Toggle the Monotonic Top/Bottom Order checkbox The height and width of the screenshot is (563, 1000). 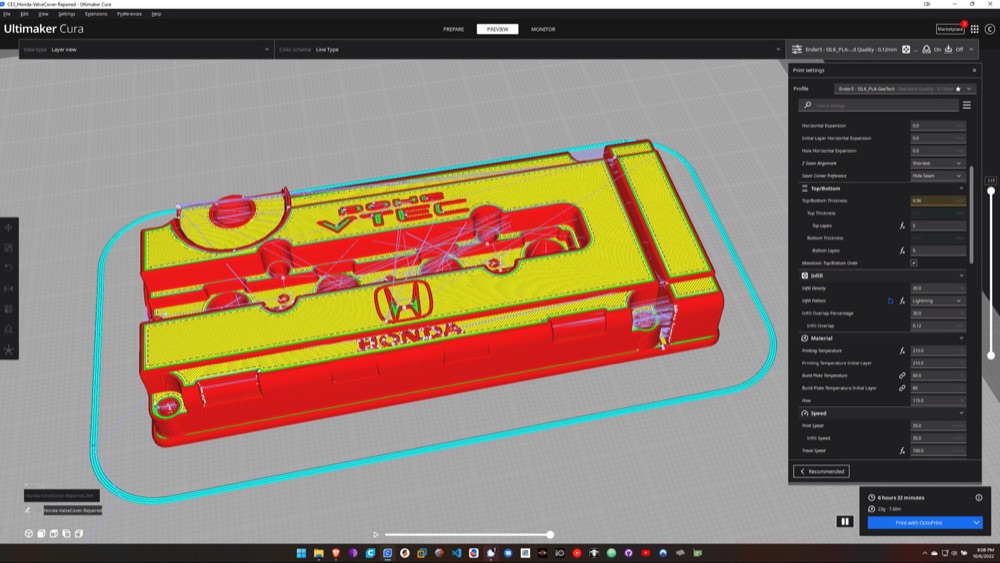914,263
